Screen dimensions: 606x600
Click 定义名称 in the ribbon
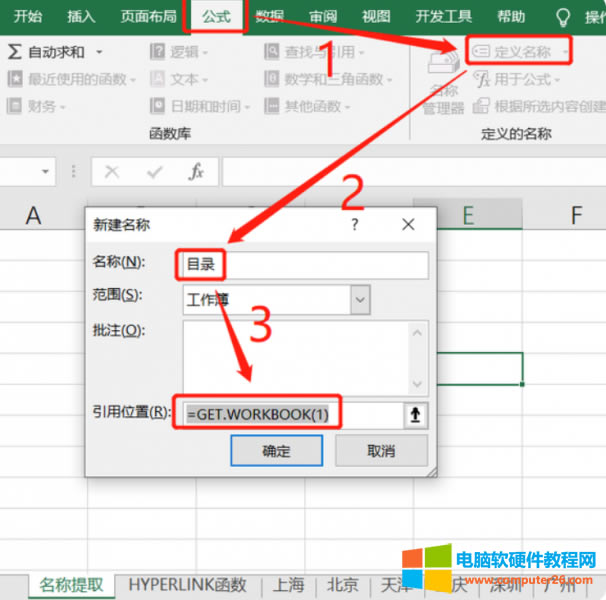[519, 51]
